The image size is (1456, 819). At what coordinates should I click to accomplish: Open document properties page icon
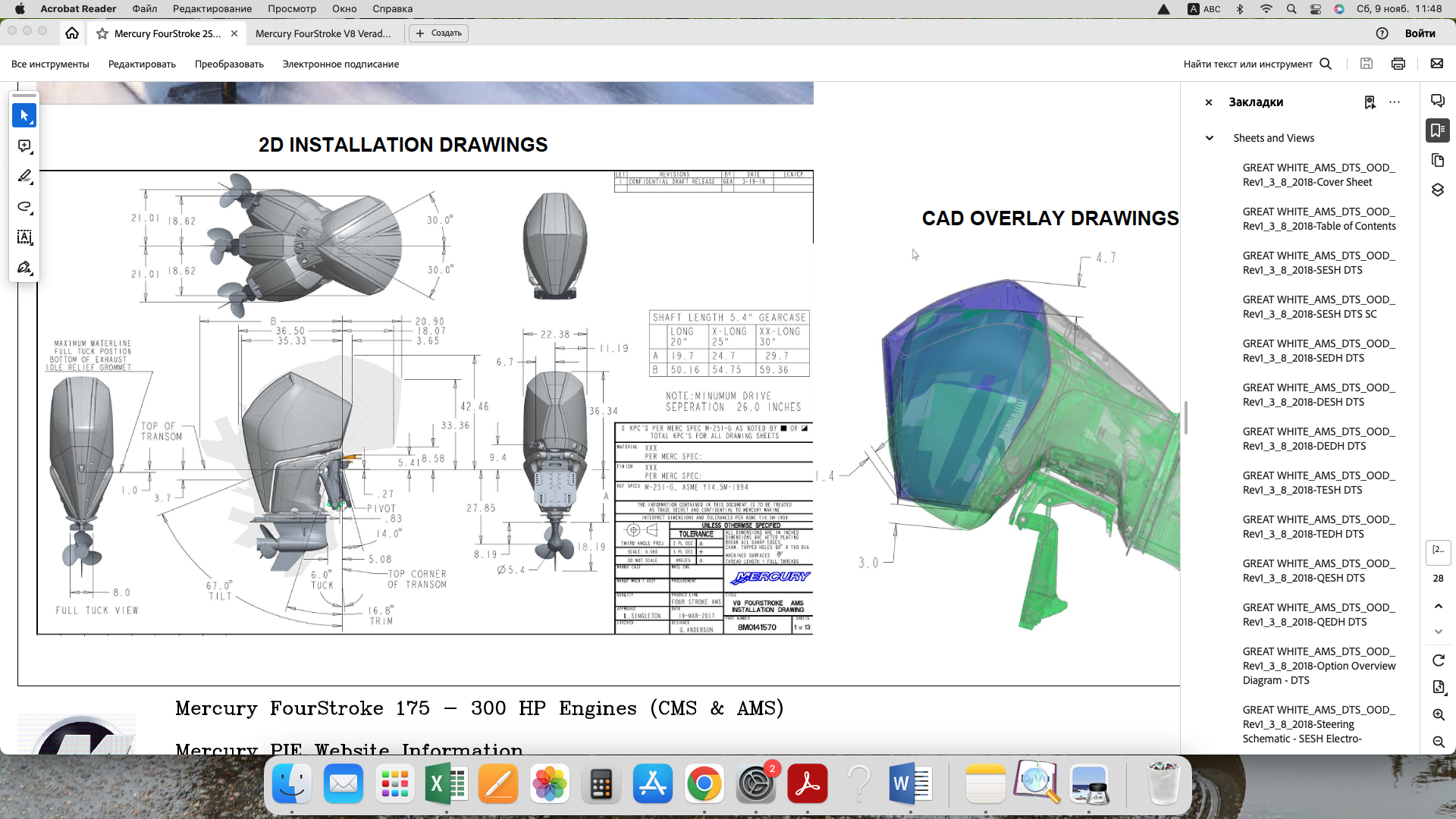[1439, 687]
